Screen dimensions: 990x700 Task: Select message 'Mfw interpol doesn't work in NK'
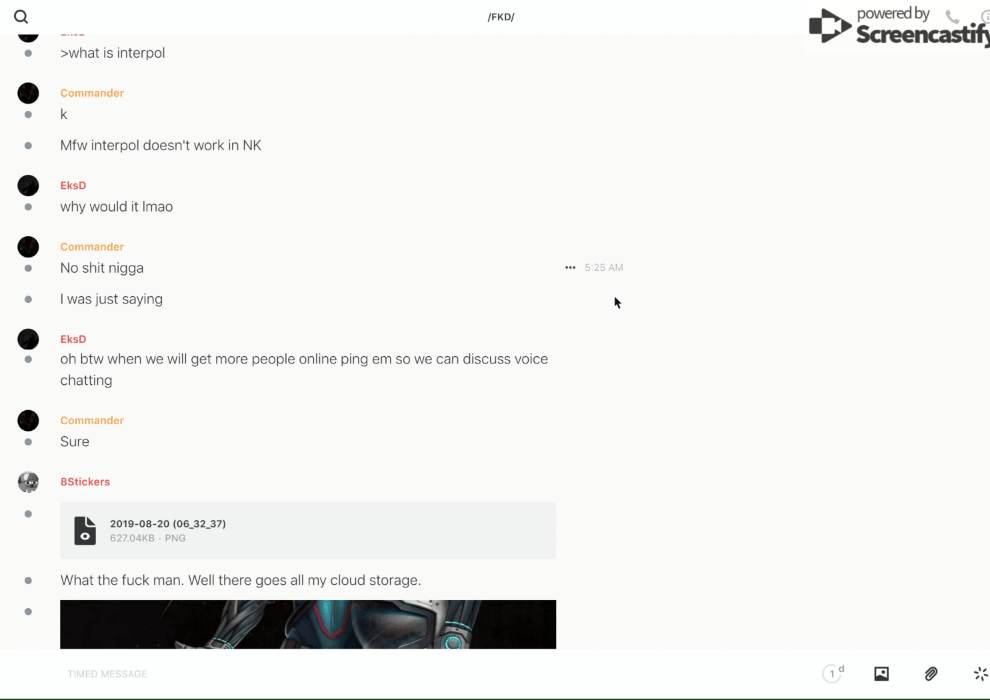[160, 145]
